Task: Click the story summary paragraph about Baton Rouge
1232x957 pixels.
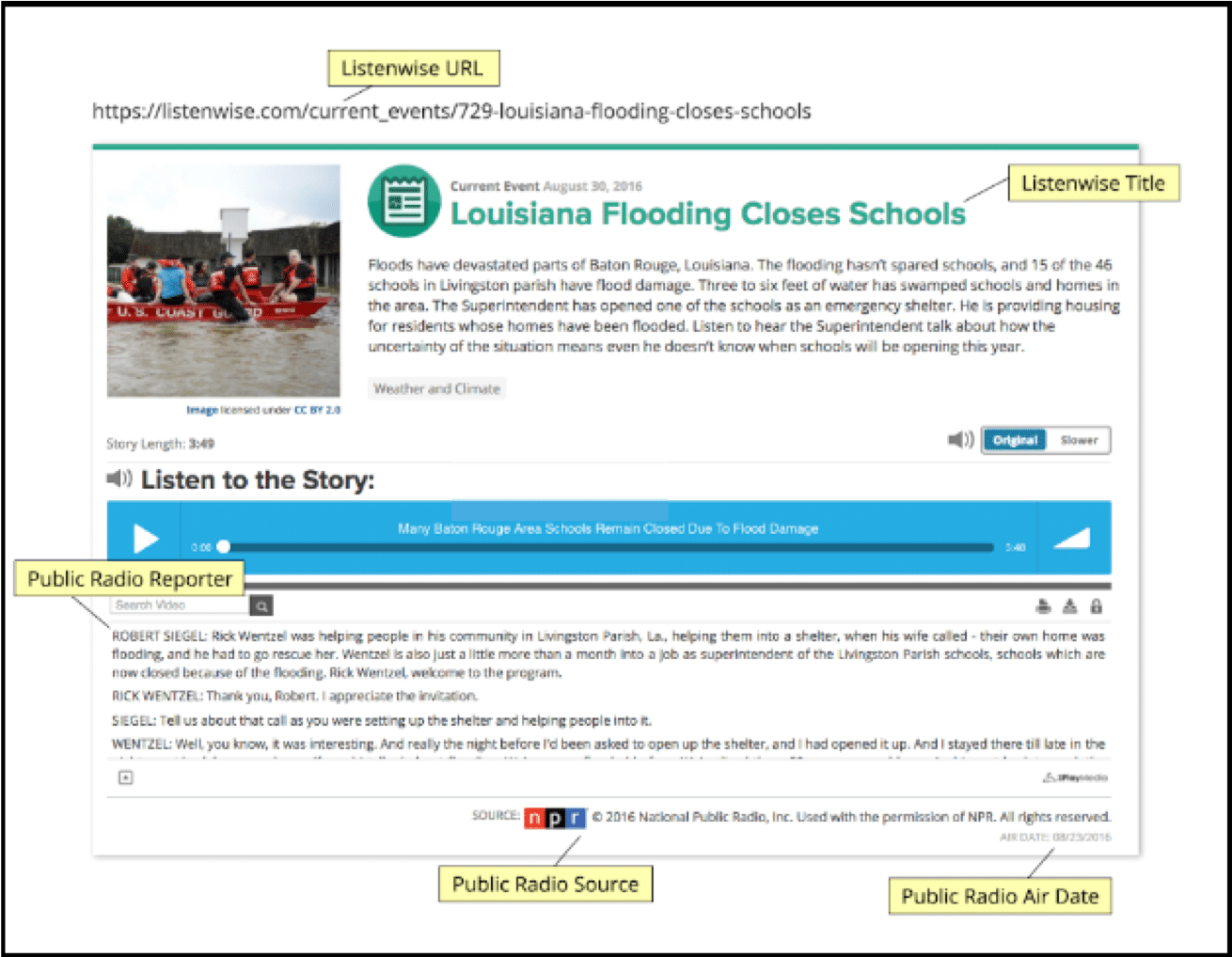Action: click(744, 306)
